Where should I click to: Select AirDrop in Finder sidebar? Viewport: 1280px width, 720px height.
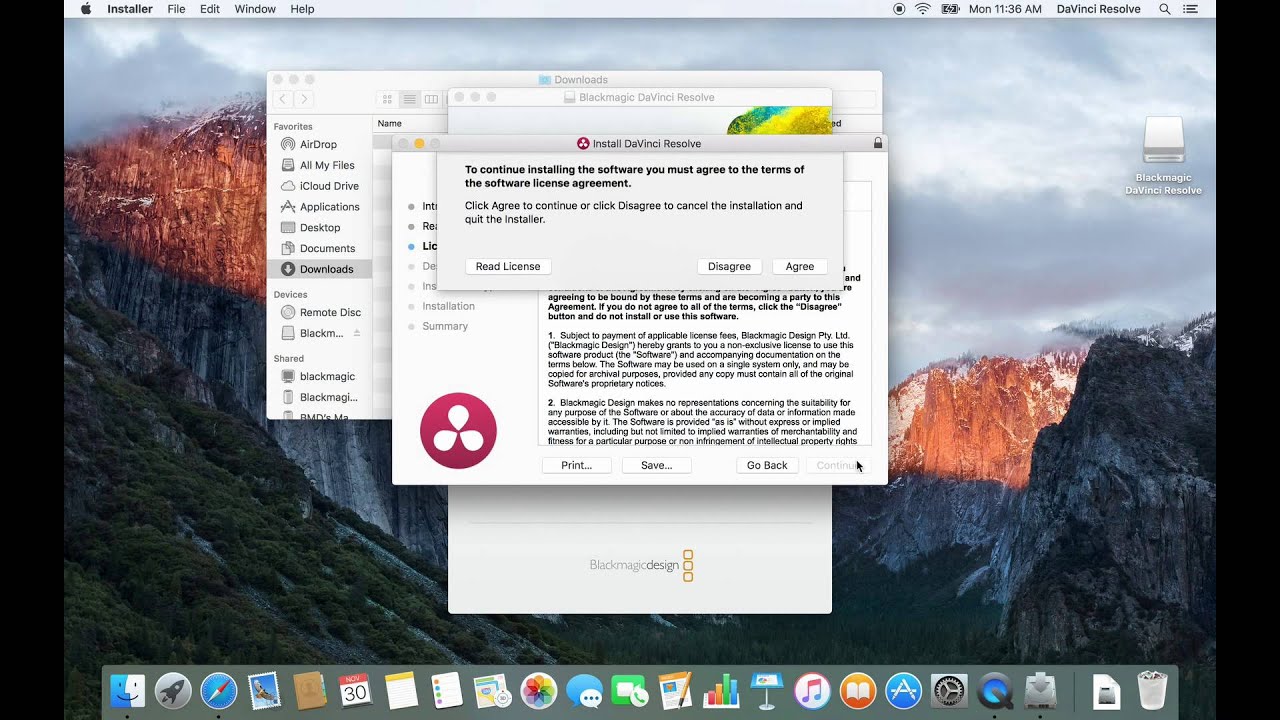coord(318,144)
